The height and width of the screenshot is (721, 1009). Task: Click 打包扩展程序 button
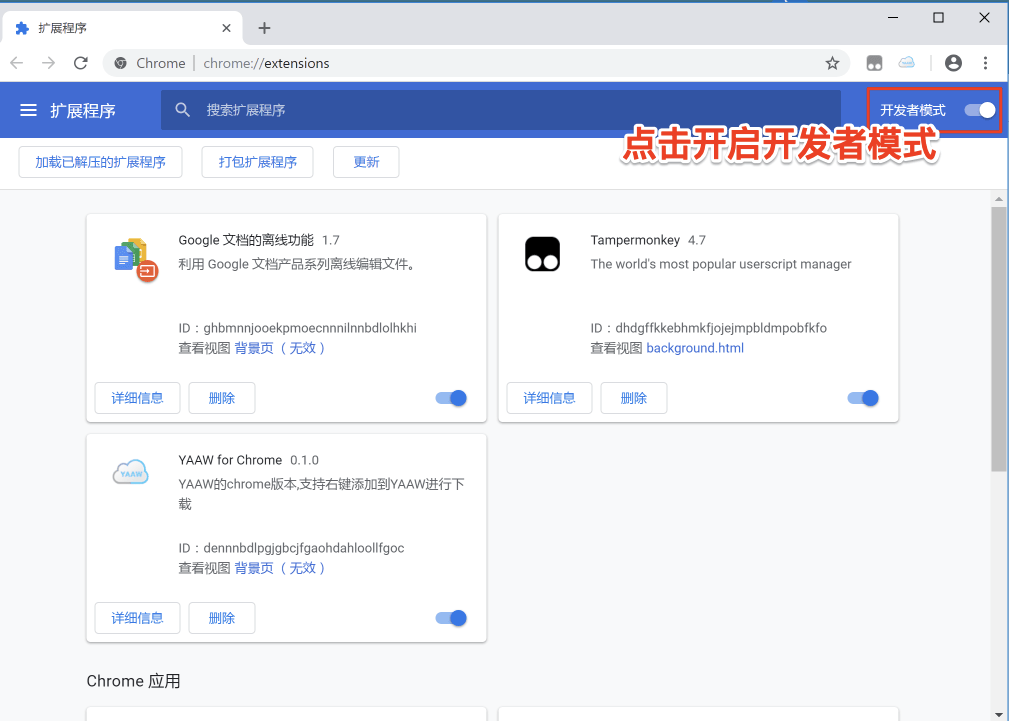[x=257, y=162]
